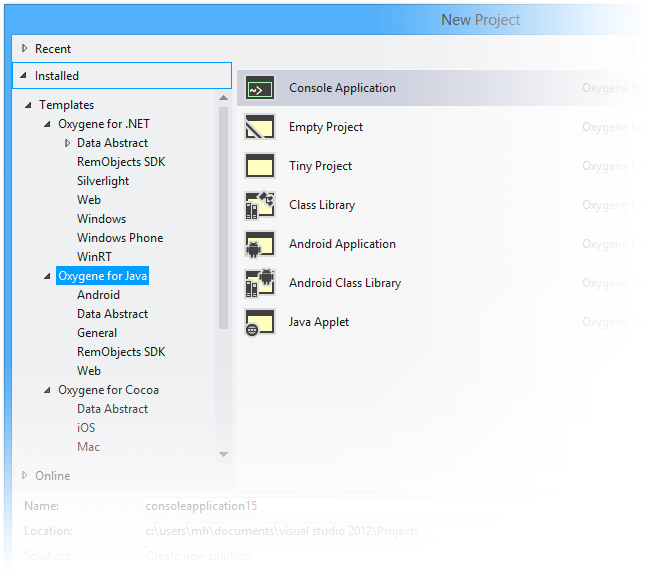Open RemObjects SDK under Oxygene for Java

pyautogui.click(x=121, y=352)
